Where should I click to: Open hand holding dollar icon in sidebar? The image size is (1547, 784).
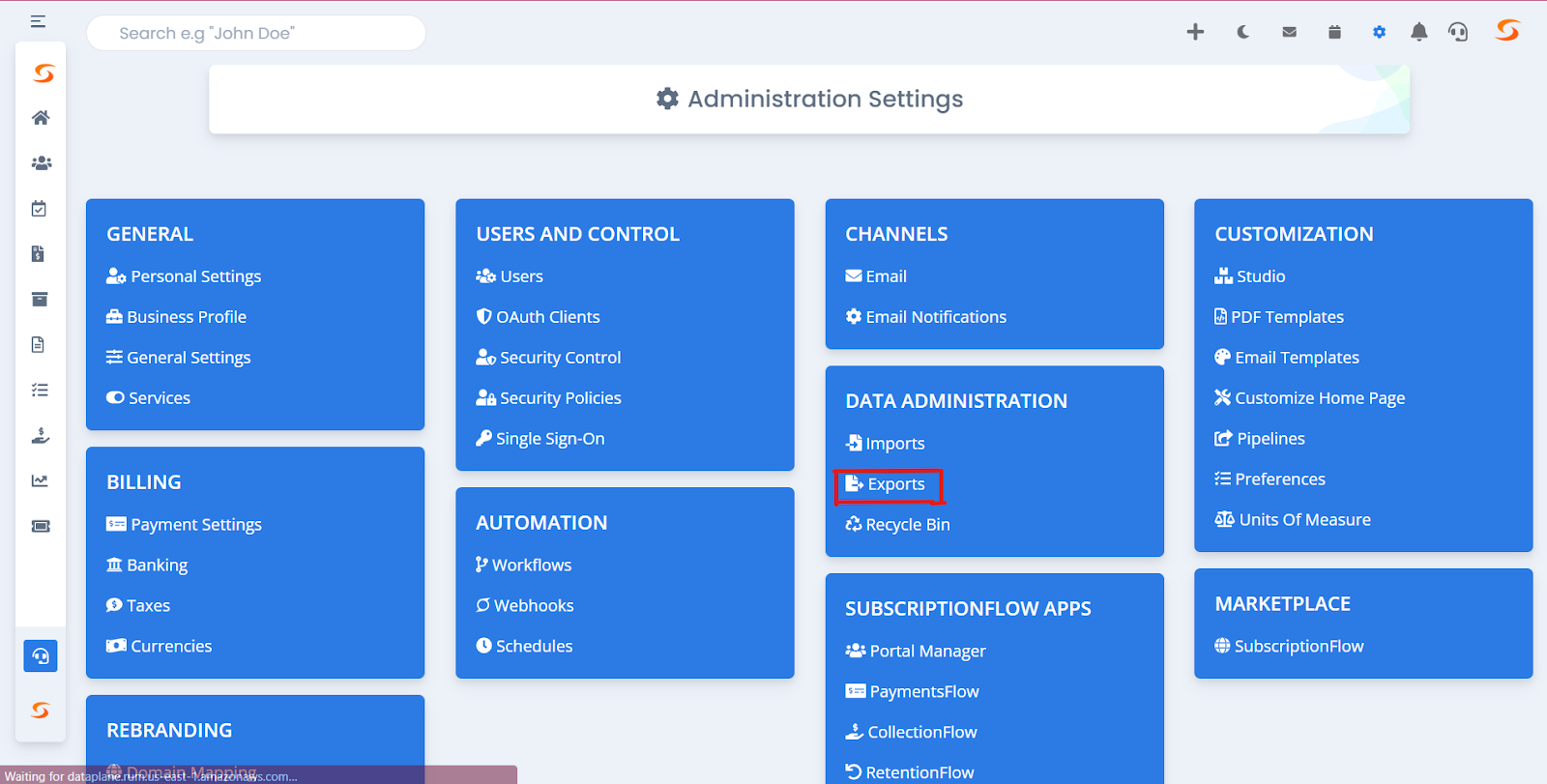click(41, 436)
